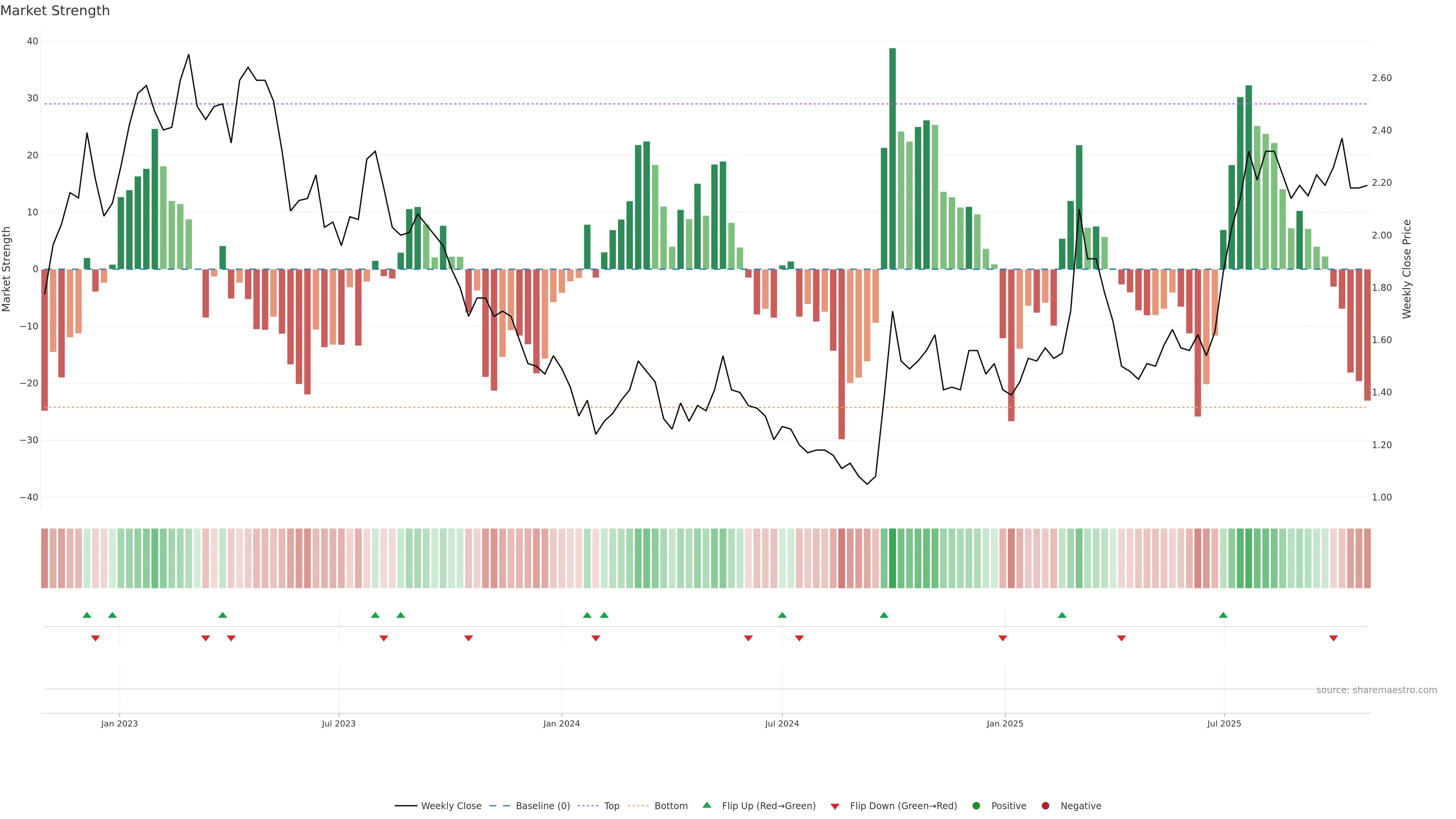Click the green Positive circle legend icon
The height and width of the screenshot is (819, 1456).
[x=976, y=806]
